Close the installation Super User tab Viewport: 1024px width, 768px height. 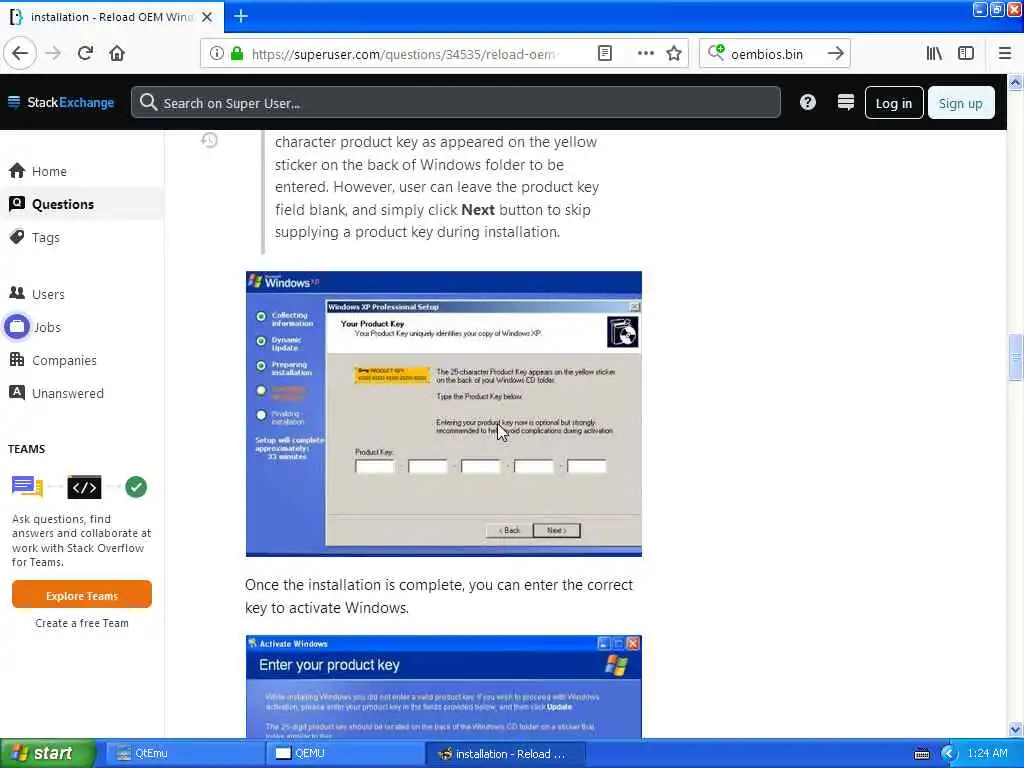coord(207,17)
